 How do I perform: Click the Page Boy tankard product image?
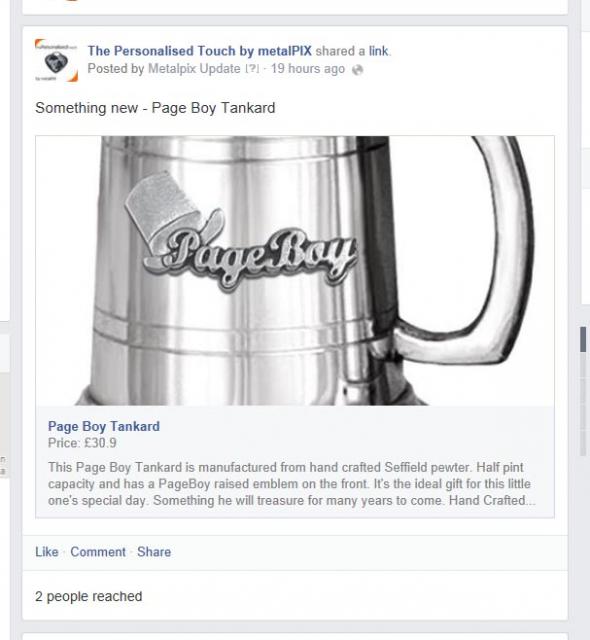tap(295, 271)
